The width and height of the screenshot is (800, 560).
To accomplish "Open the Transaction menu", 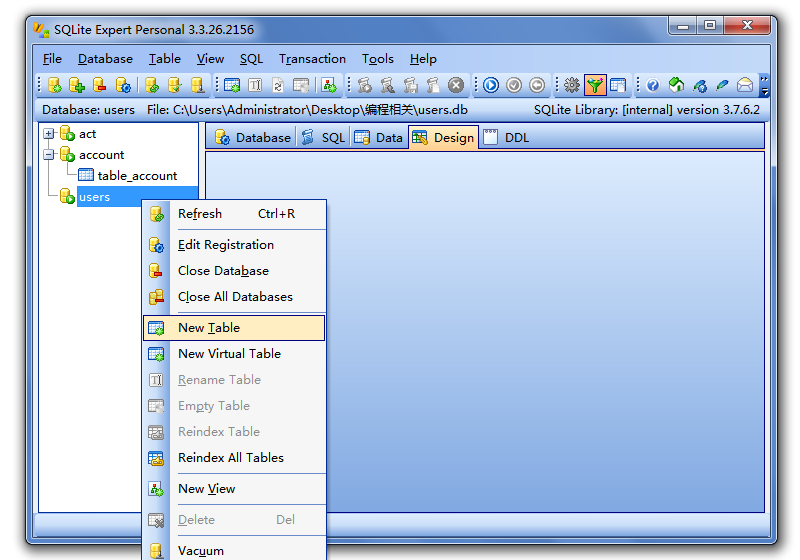I will click(312, 59).
